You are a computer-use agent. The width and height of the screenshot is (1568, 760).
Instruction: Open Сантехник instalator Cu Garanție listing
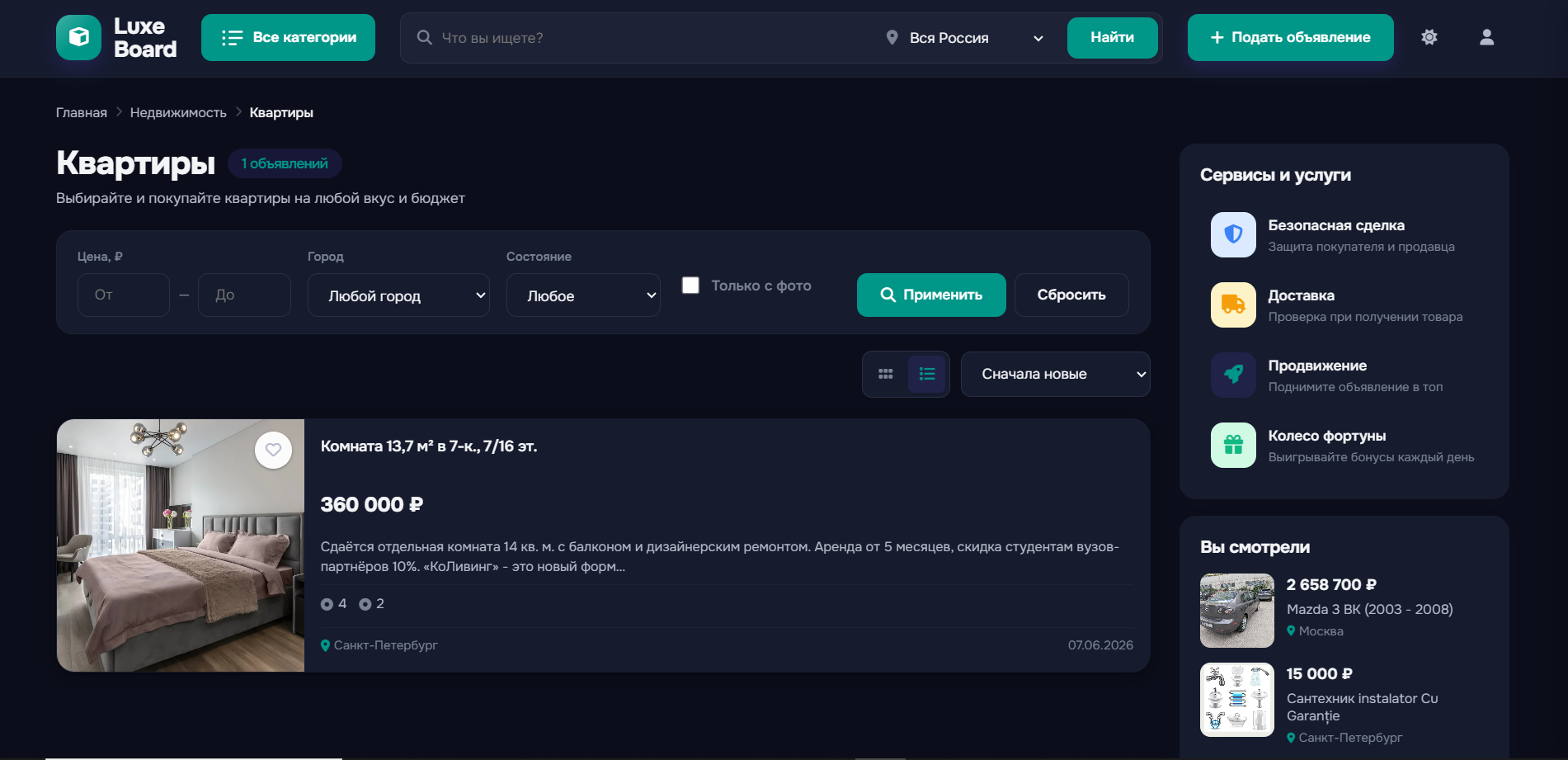click(1363, 707)
